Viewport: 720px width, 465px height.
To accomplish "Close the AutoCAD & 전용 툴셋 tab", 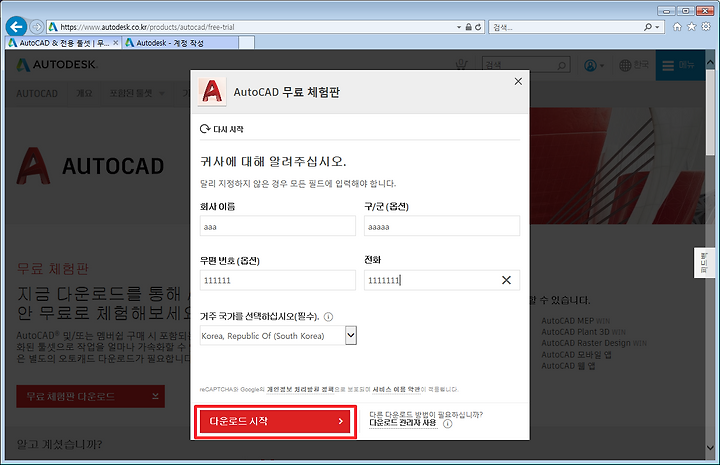I will coord(116,43).
